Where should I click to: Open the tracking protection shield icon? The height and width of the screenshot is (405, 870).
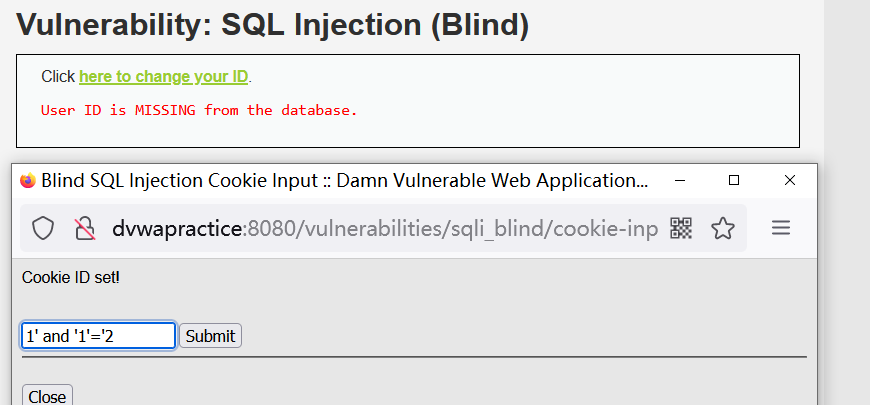43,228
